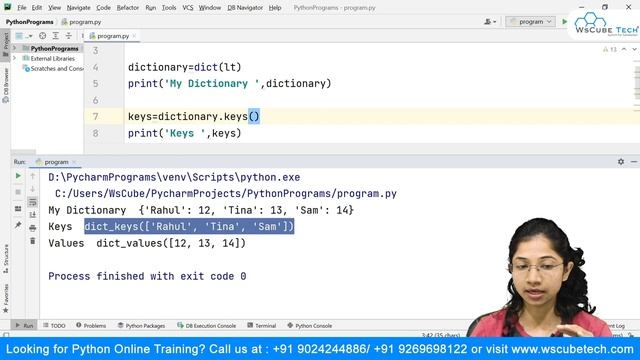
Task: Click the highlighted dict_keys output text
Action: point(189,227)
